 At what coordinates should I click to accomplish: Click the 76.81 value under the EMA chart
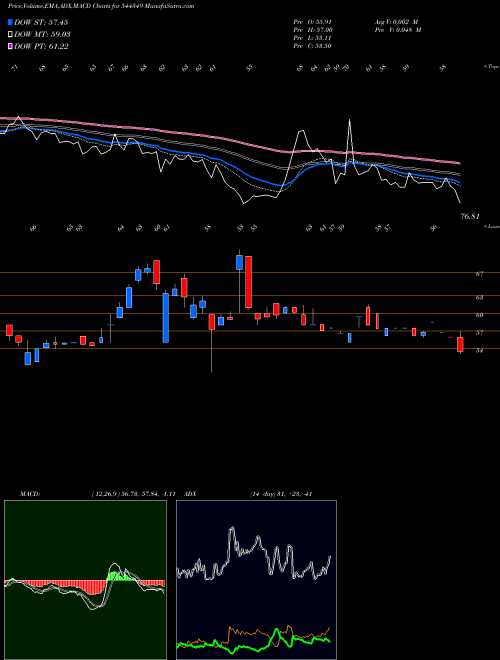pos(470,217)
